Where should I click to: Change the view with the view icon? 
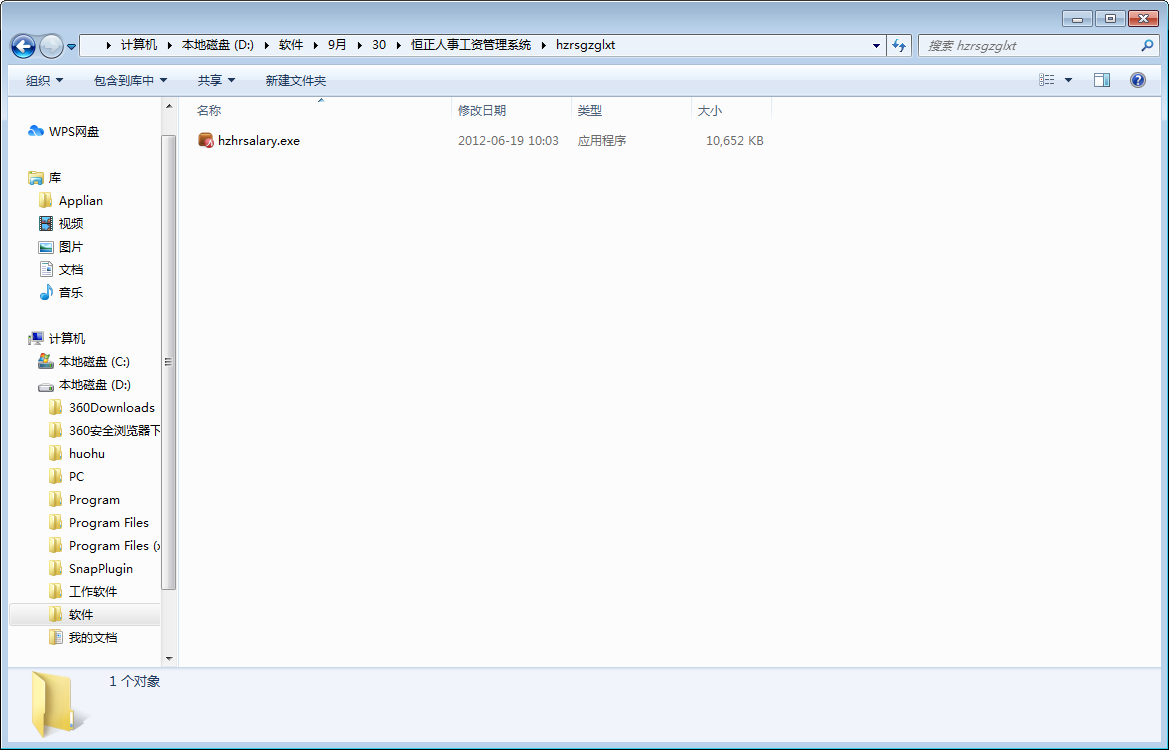pos(1047,80)
